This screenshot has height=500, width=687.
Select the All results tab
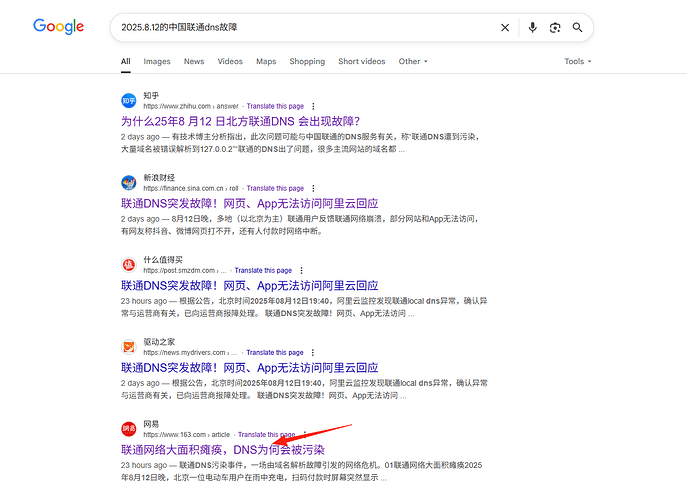[x=126, y=61]
